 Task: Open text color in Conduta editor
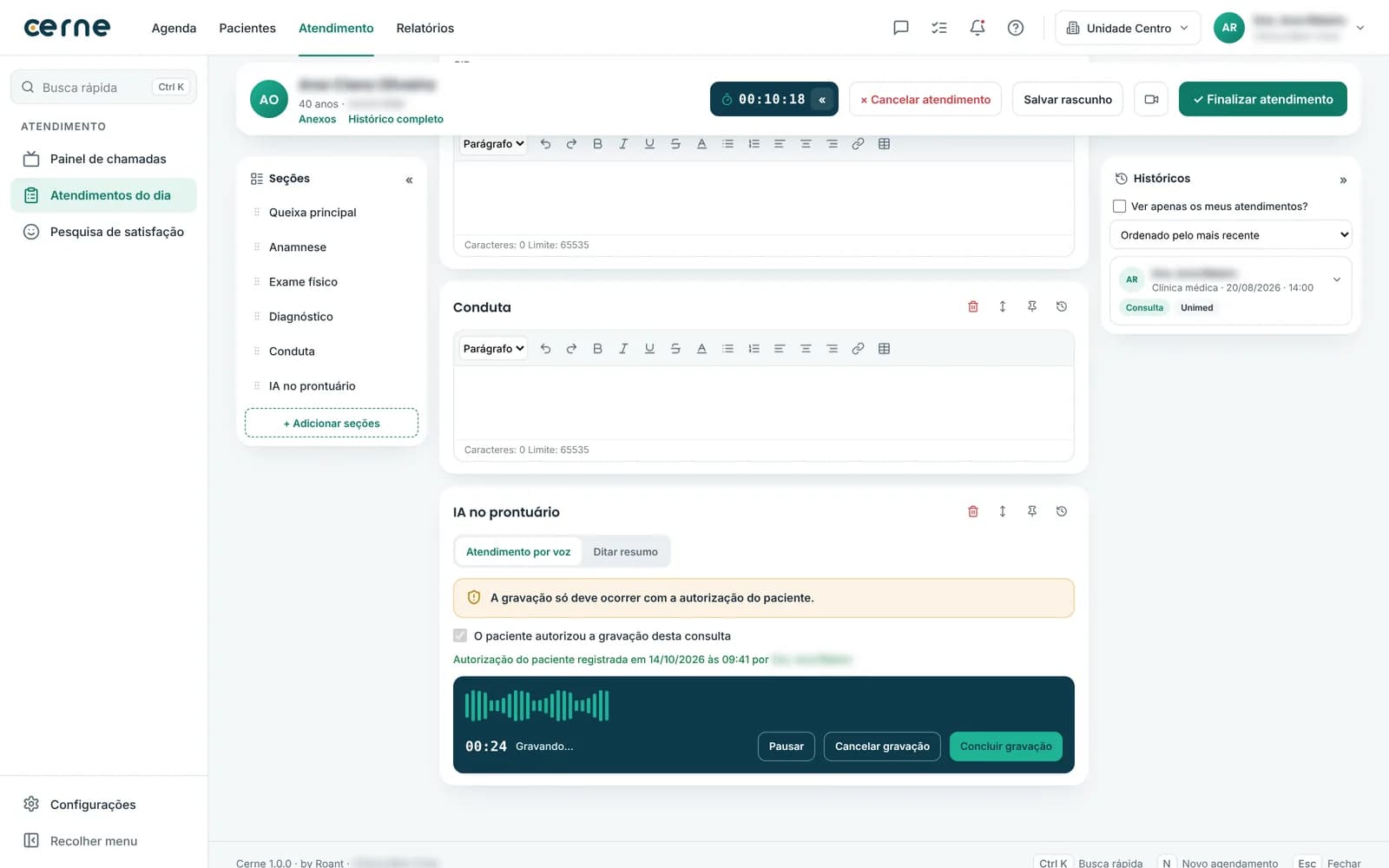point(701,348)
